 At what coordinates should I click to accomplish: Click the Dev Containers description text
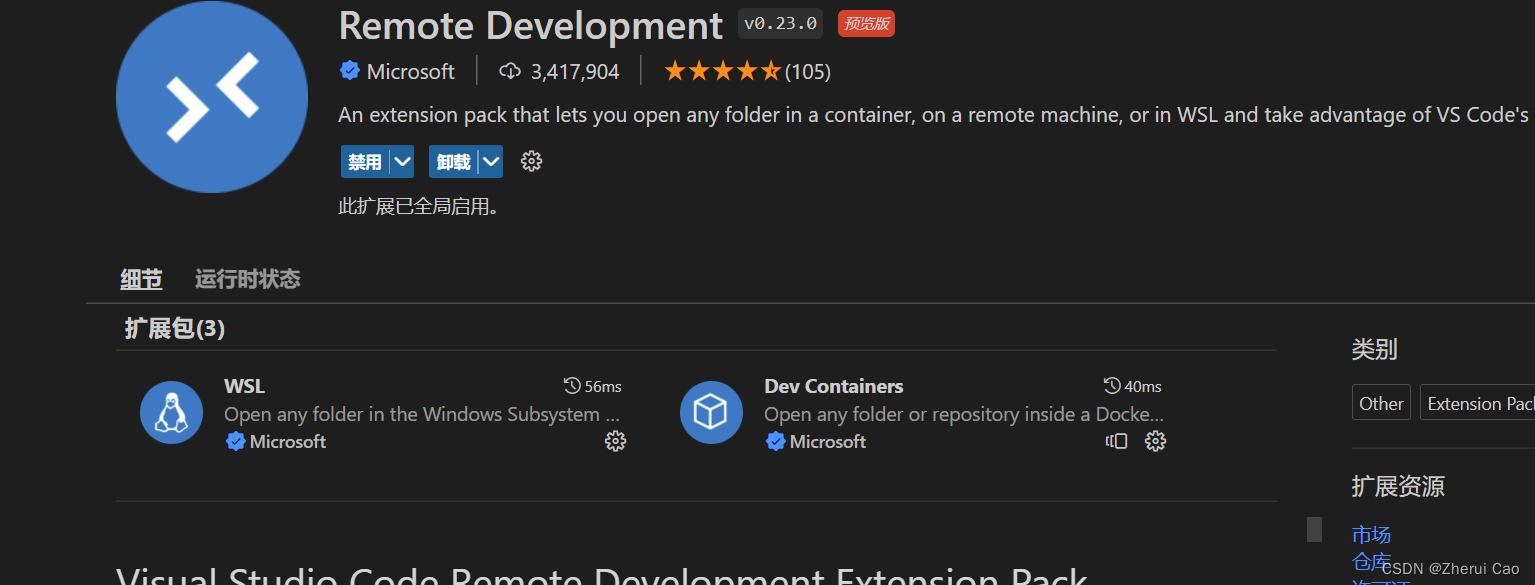(964, 414)
